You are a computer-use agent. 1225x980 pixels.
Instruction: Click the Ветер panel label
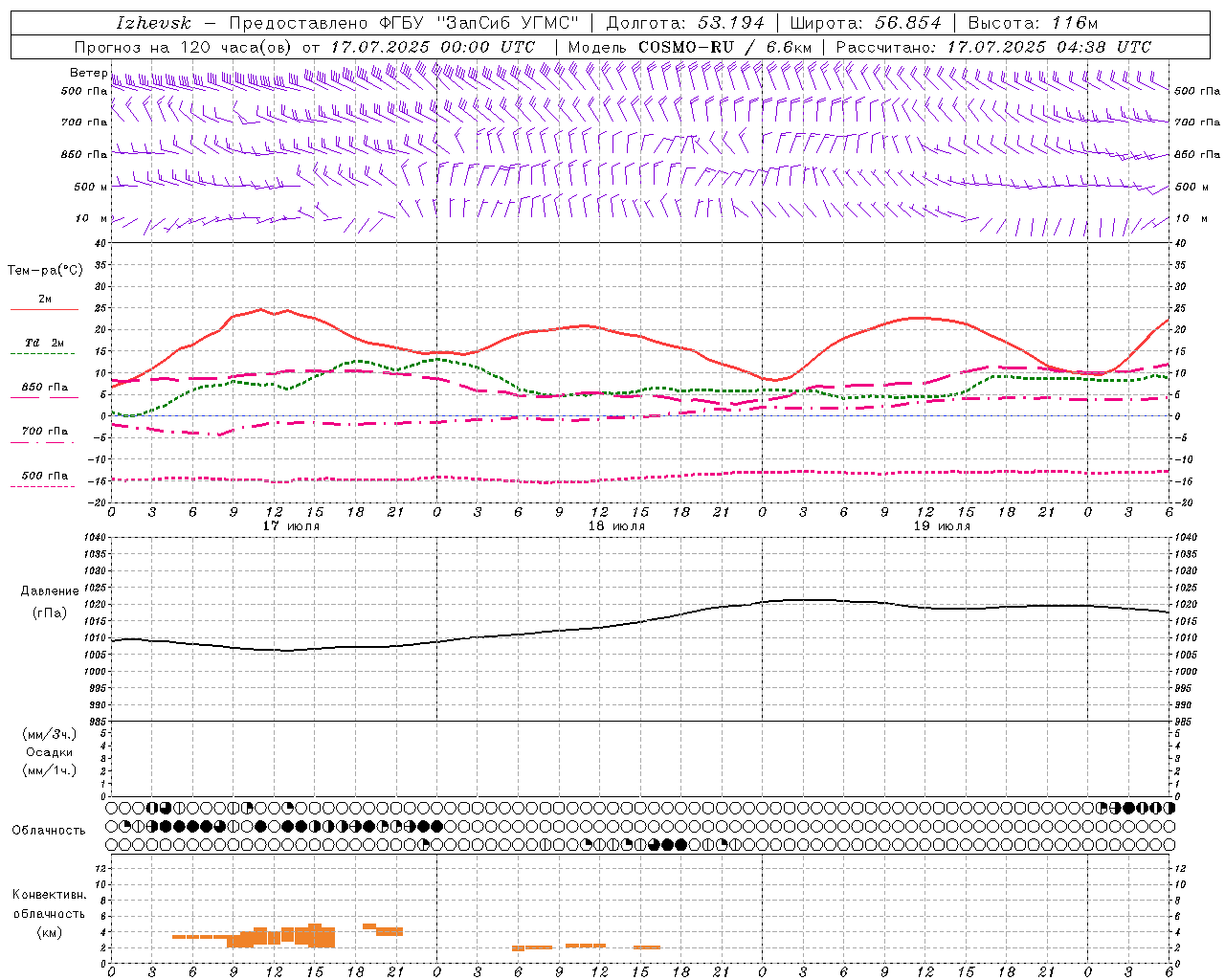[88, 73]
